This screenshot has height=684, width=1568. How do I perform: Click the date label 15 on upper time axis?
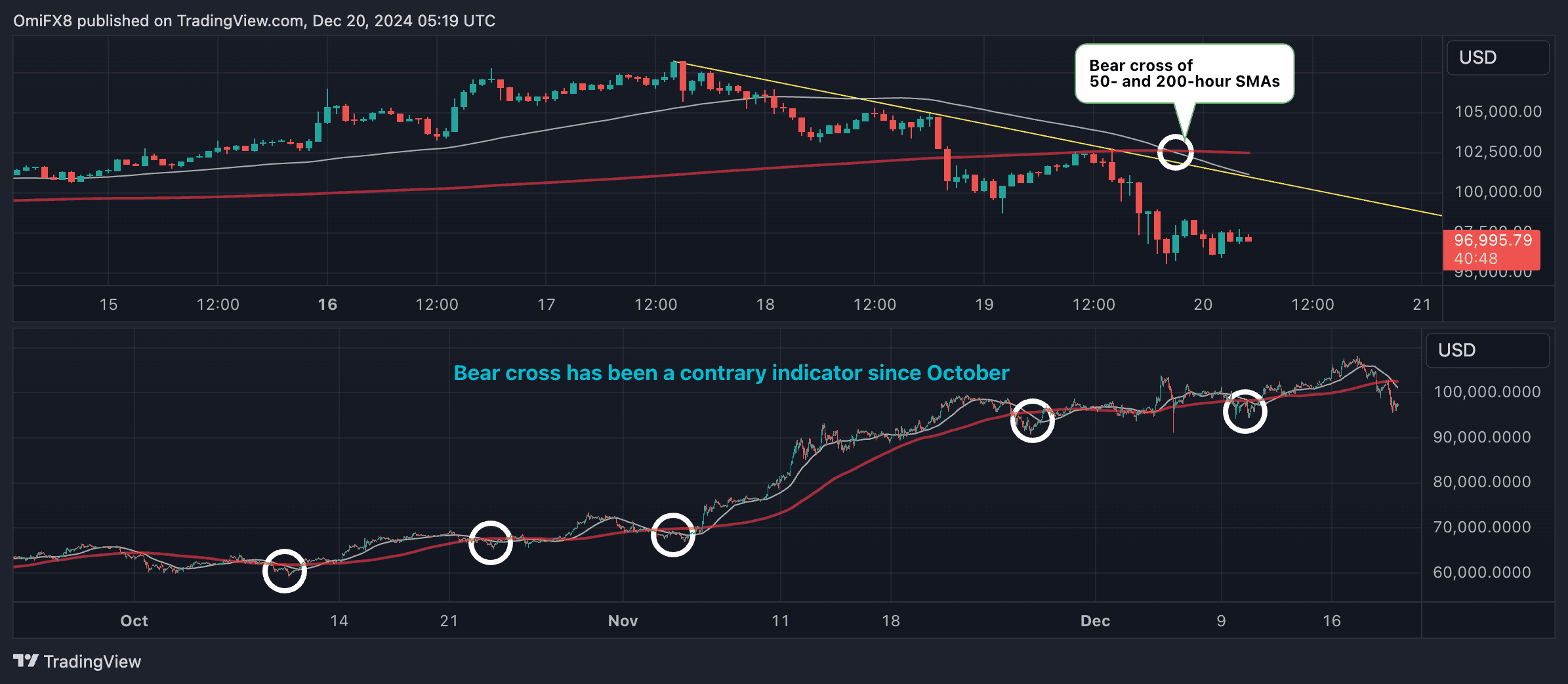pos(108,305)
